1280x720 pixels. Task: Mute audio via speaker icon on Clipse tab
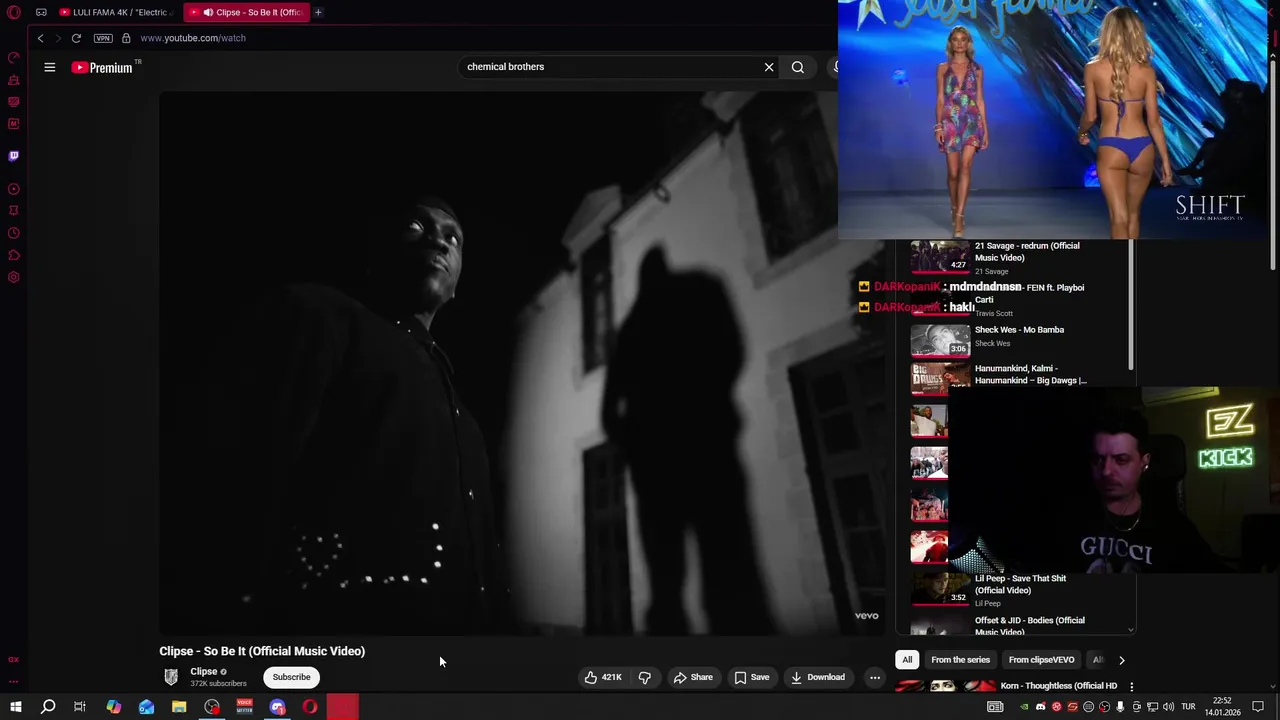(x=208, y=12)
